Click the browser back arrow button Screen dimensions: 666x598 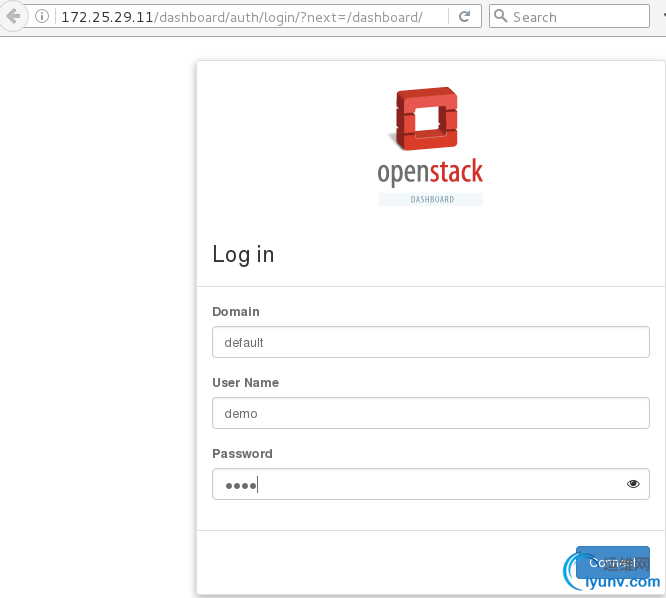click(x=13, y=17)
